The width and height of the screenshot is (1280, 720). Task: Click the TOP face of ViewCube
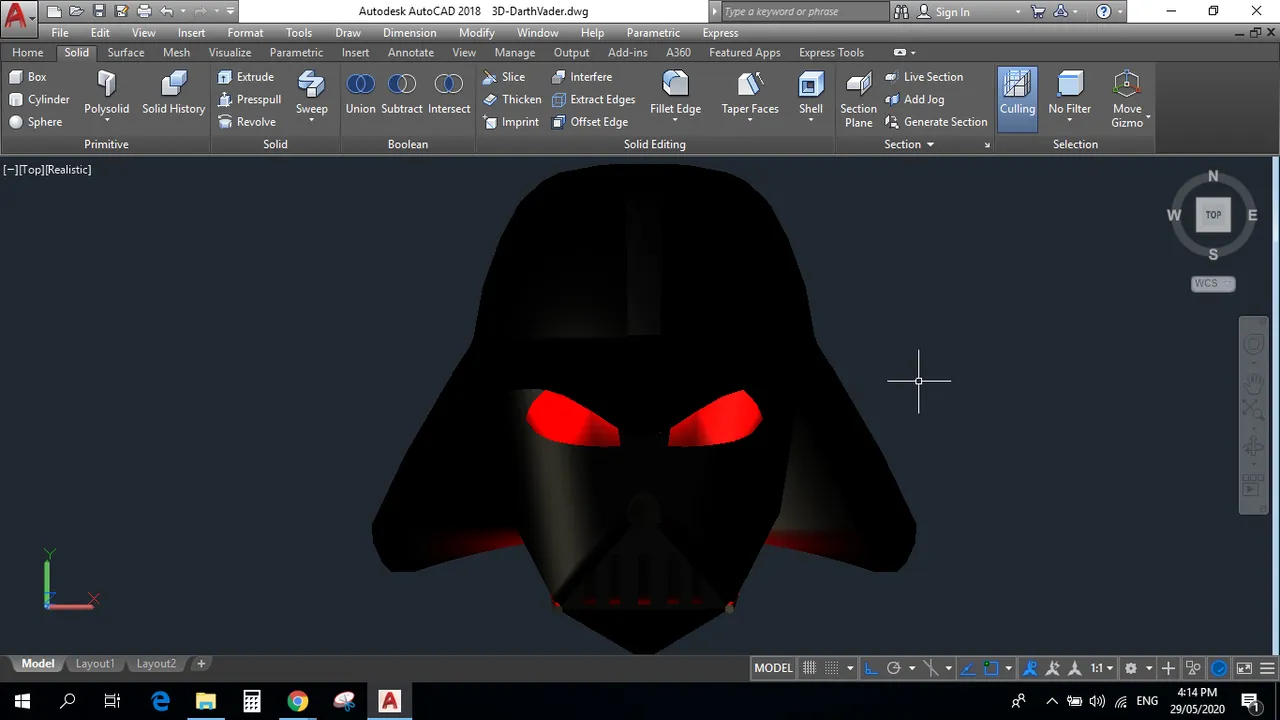point(1213,215)
